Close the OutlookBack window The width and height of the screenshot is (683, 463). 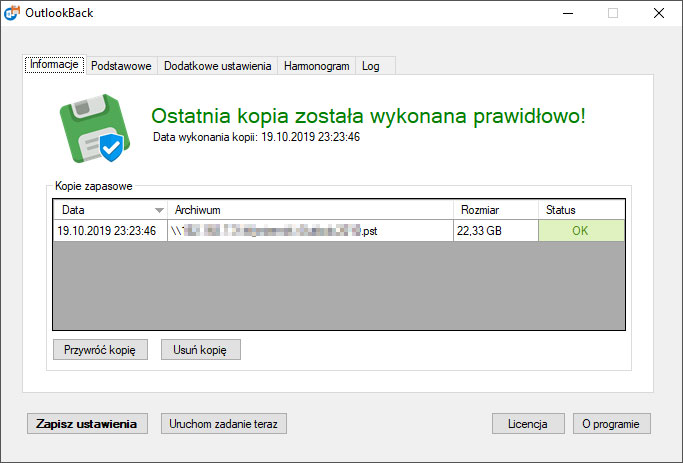coord(659,13)
